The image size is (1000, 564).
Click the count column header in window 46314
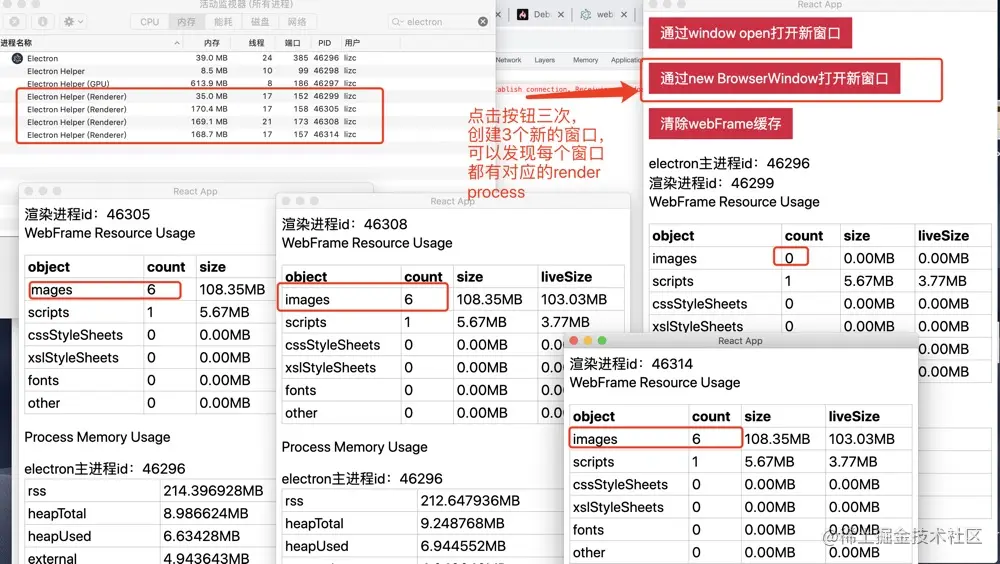tap(710, 417)
